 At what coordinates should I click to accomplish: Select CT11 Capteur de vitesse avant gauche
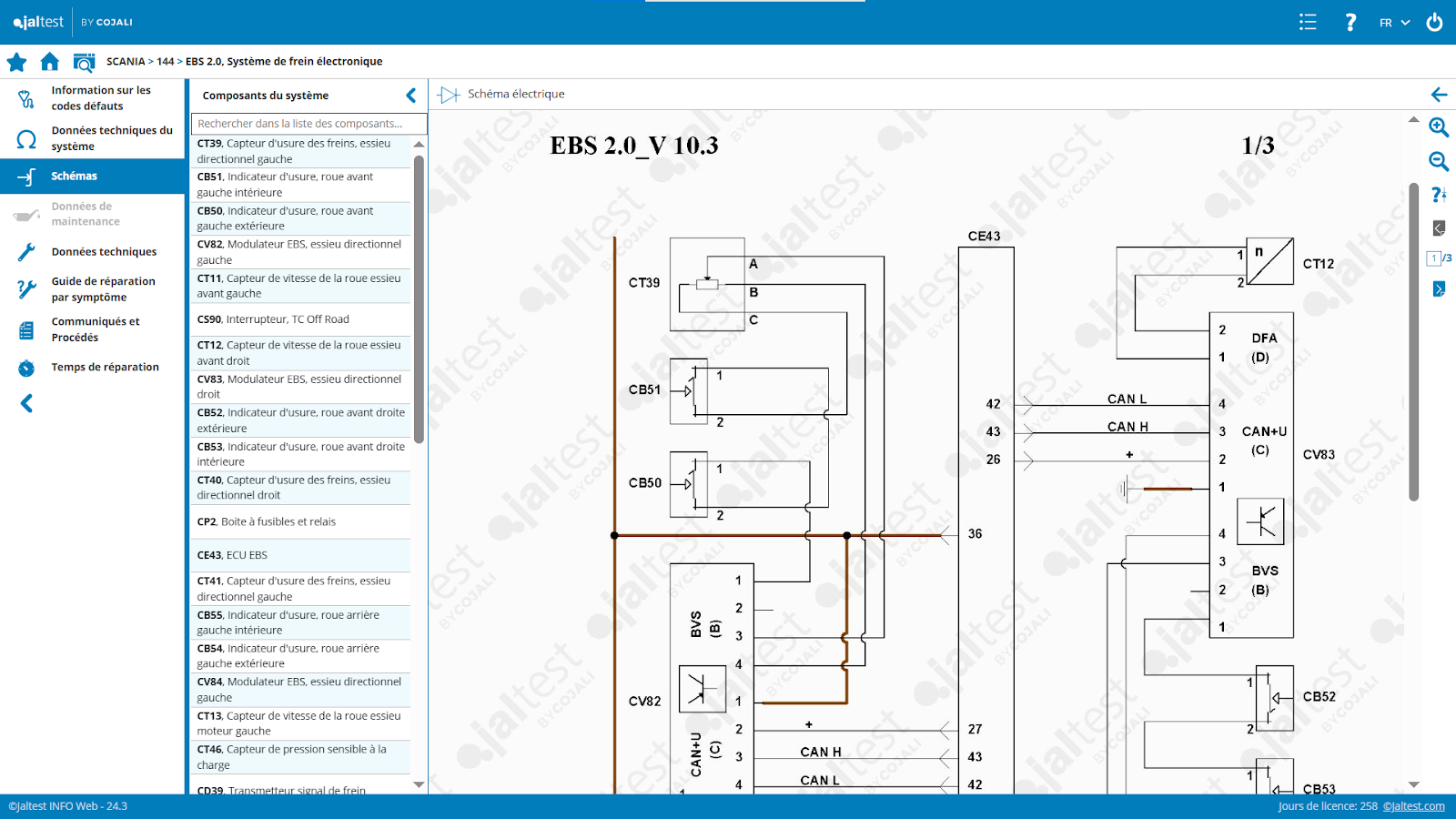[301, 286]
